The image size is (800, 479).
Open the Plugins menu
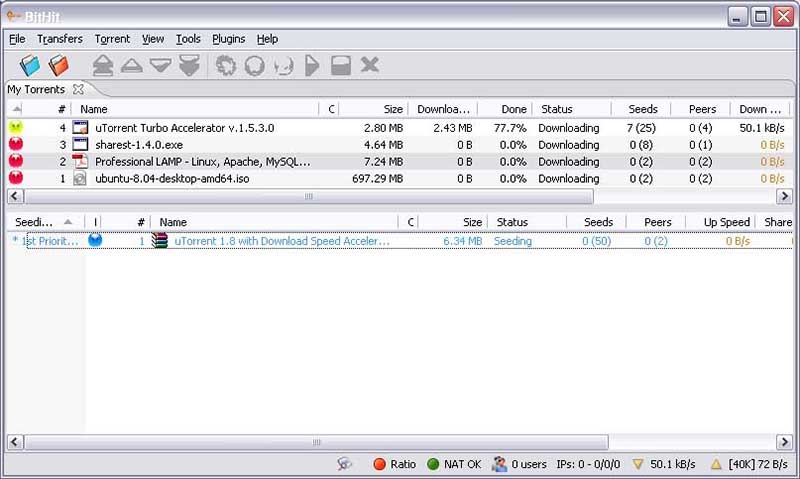pyautogui.click(x=228, y=39)
